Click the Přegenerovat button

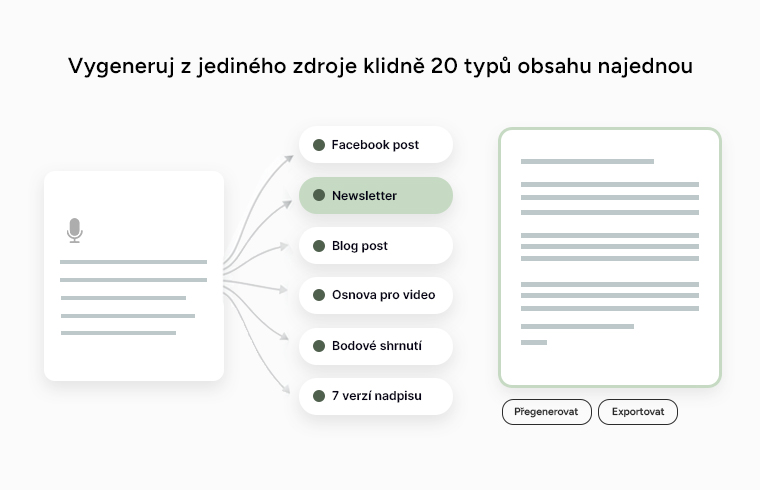click(546, 412)
